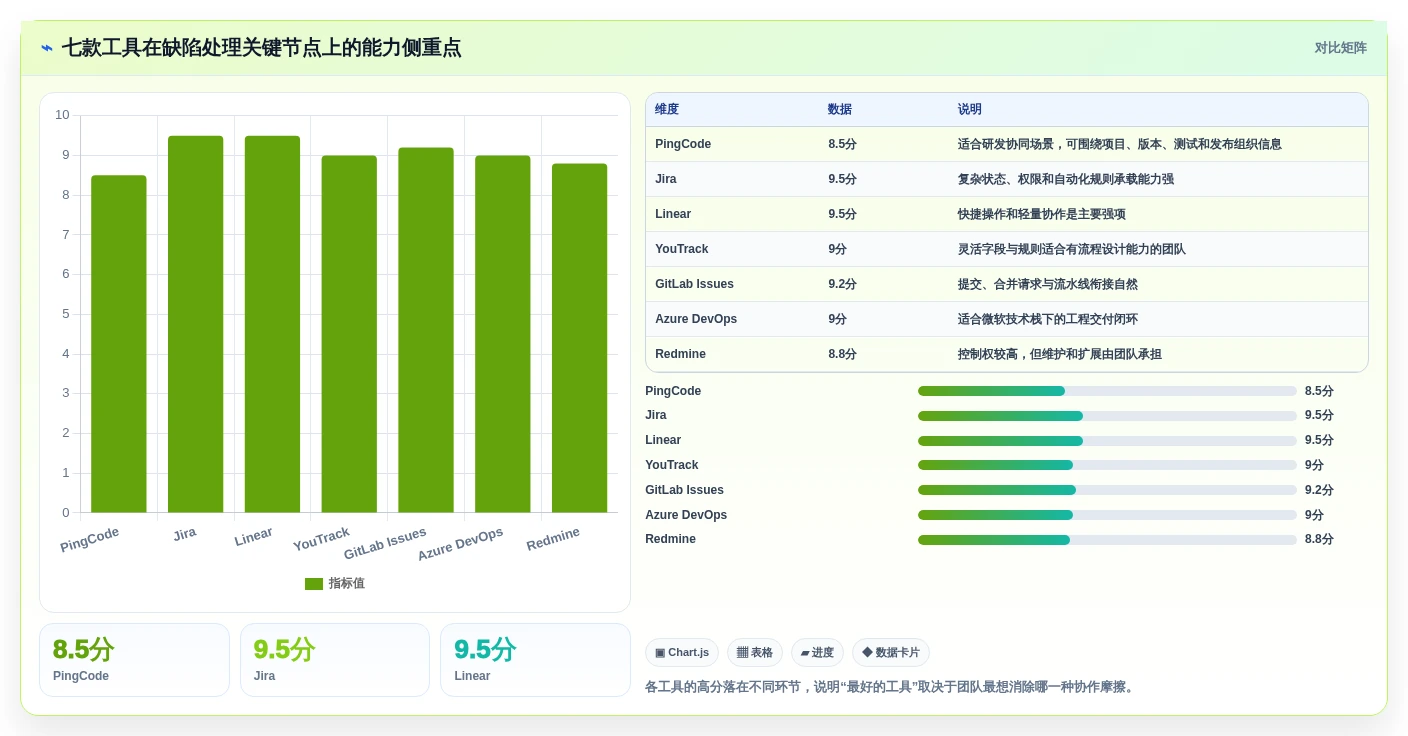
Task: Click the 9.2分 table cell
Action: (842, 284)
